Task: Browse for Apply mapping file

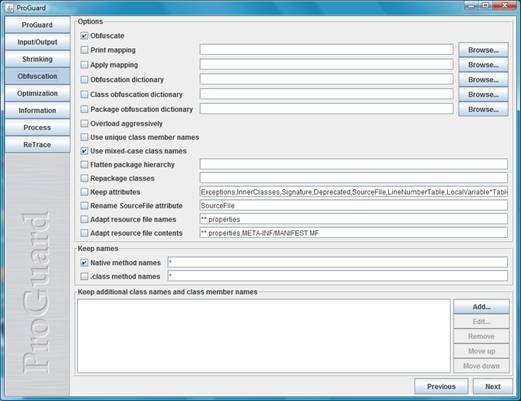Action: pos(483,65)
